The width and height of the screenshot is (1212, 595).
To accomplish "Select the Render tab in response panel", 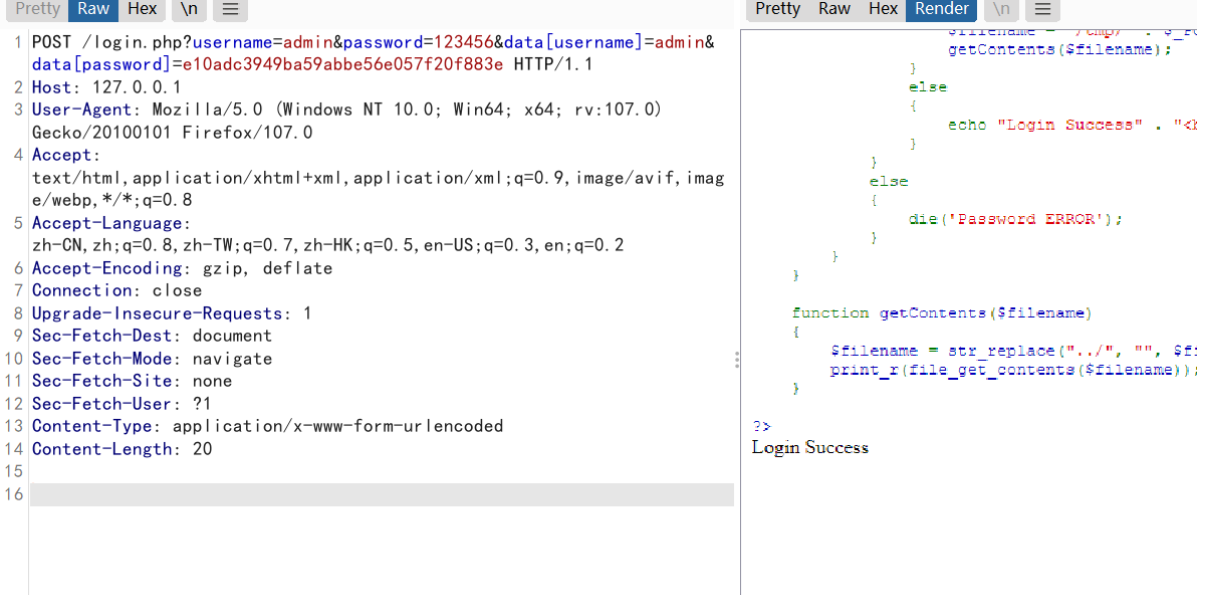I will point(942,10).
